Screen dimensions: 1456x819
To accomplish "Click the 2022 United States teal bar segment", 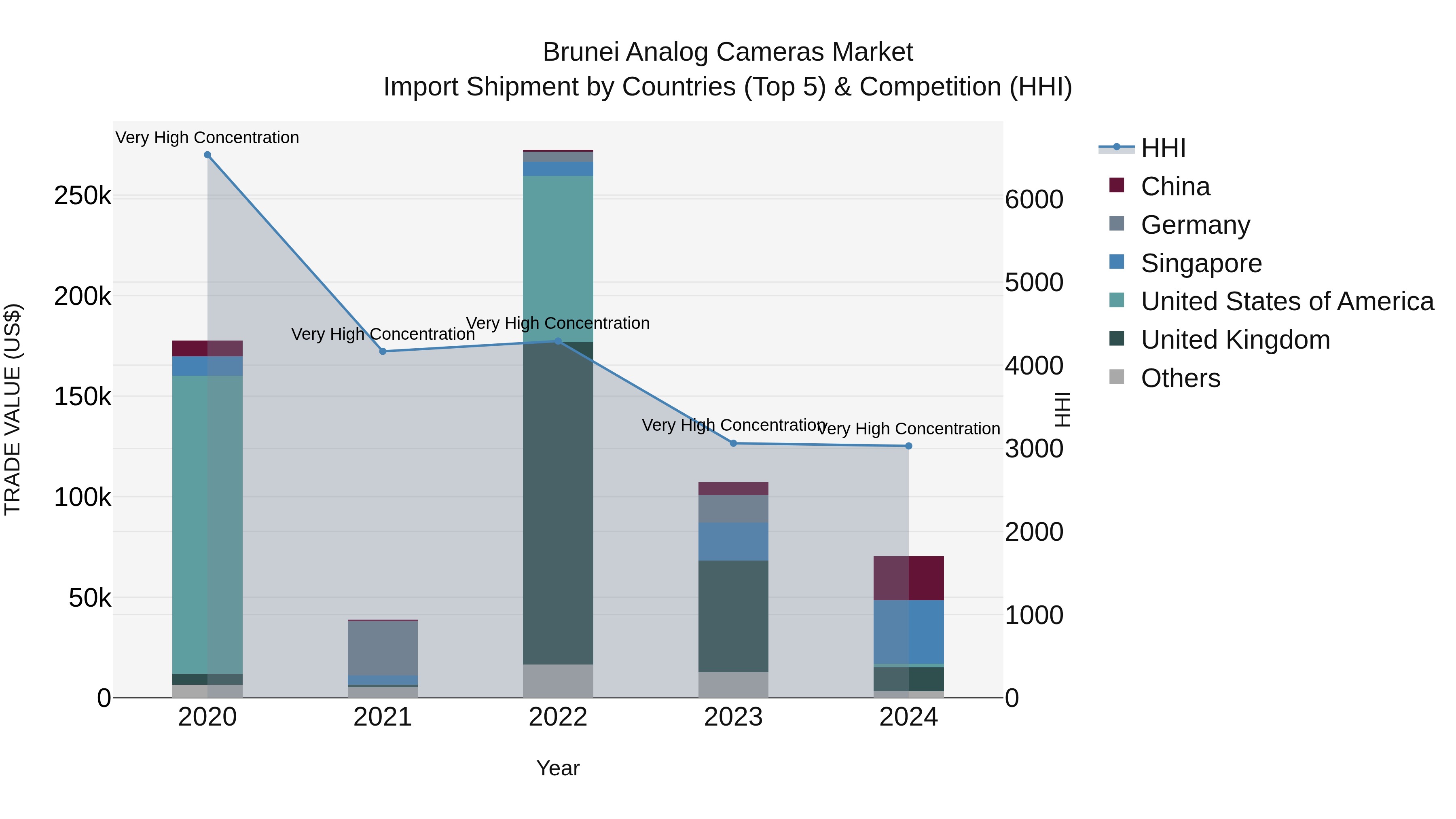I will pyautogui.click(x=558, y=259).
